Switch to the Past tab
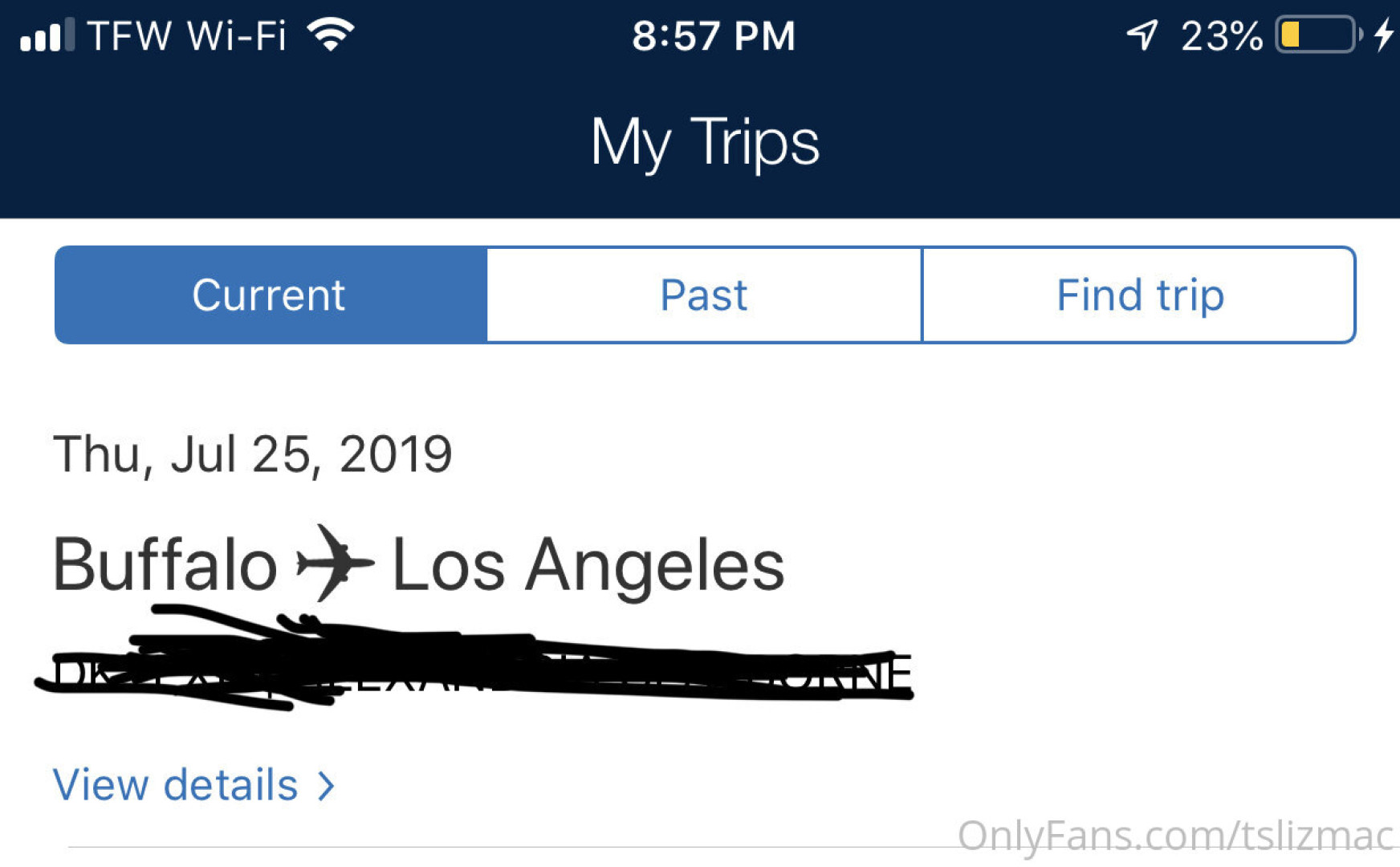This screenshot has width=1400, height=867. (x=704, y=295)
